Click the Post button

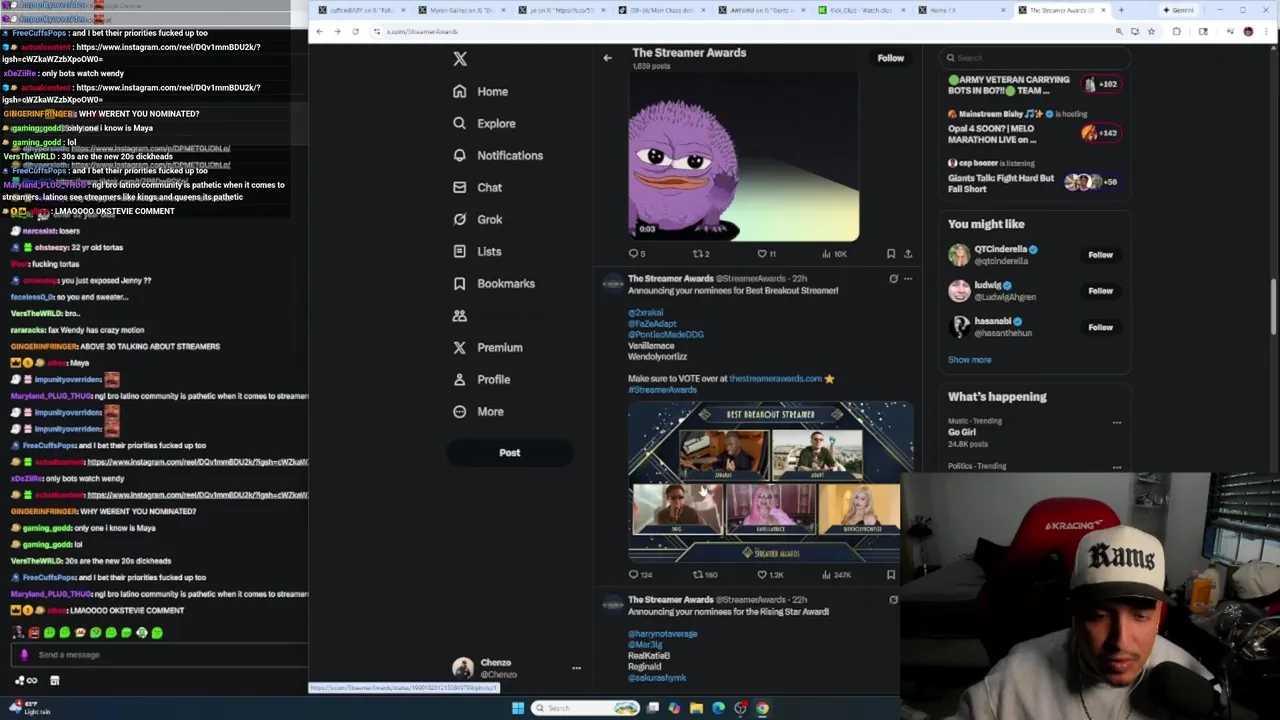pyautogui.click(x=509, y=453)
